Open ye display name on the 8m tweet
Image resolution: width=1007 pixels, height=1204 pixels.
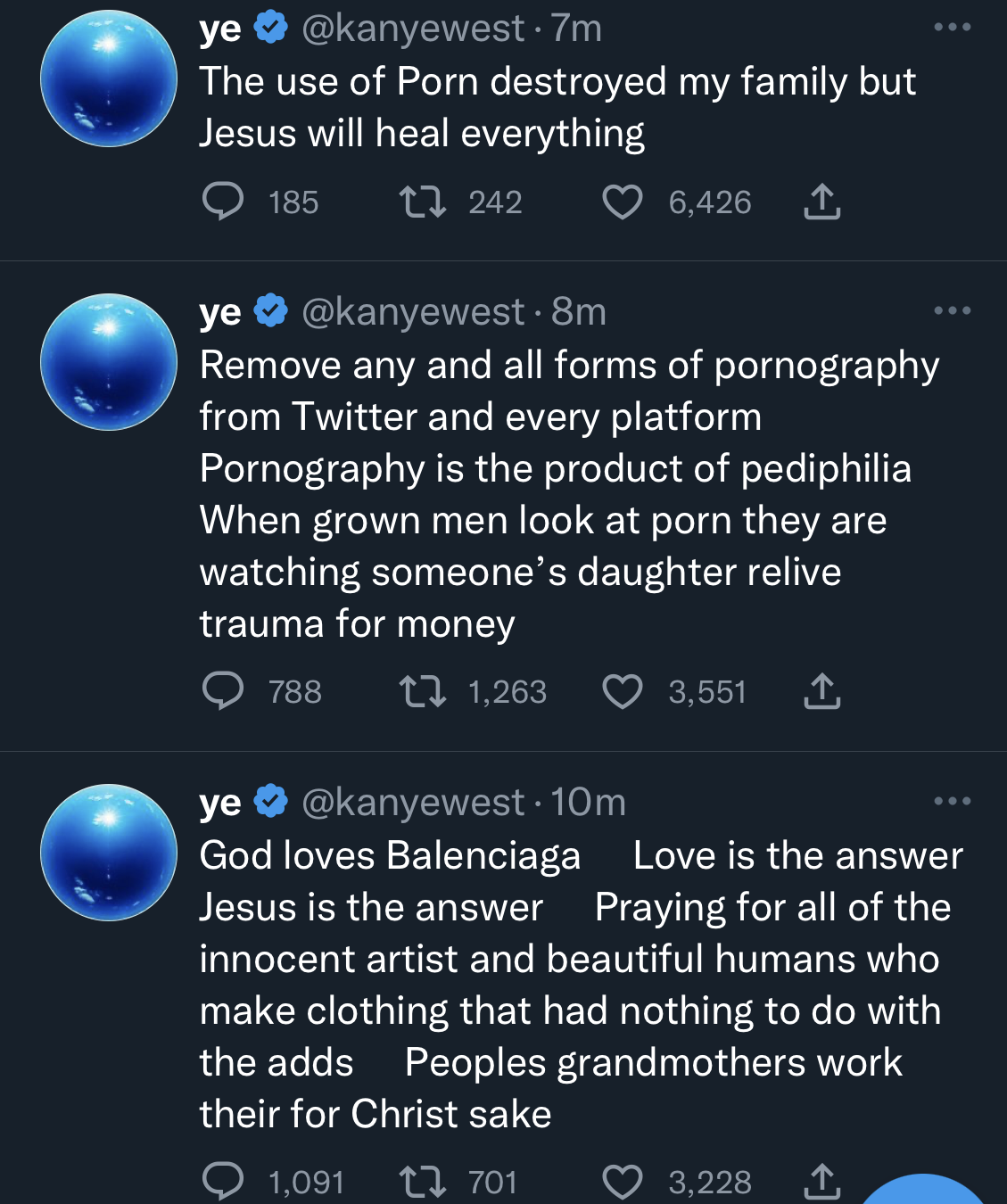coord(220,312)
